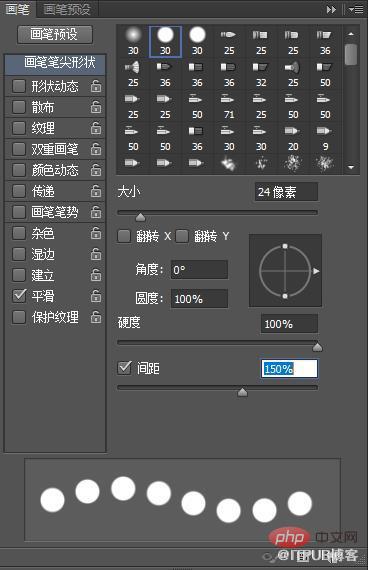The height and width of the screenshot is (570, 368).
Task: Click the lock icon on the 画笔笔势 row
Action: point(96,212)
